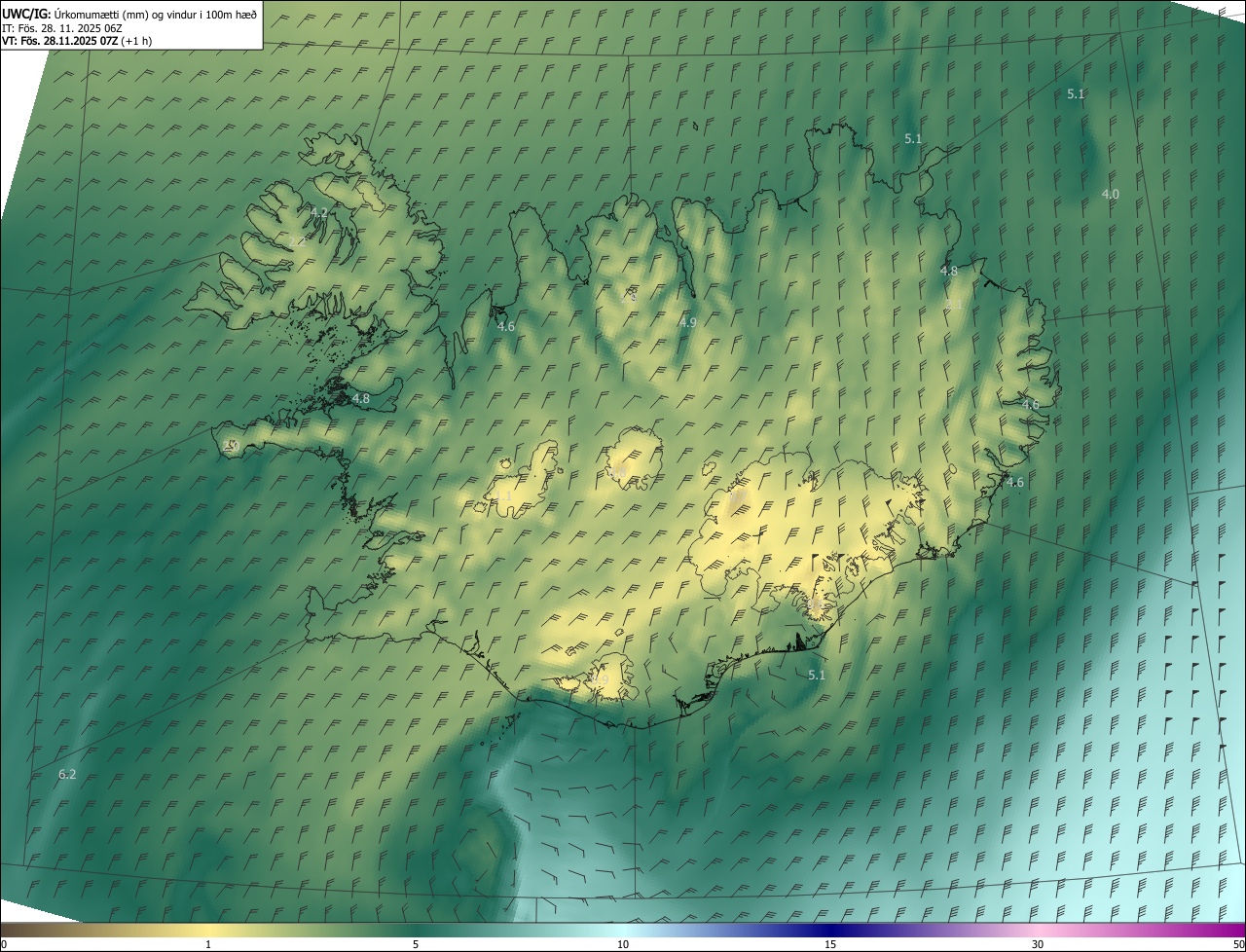Click the 5.1 value off the south coast

point(817,675)
